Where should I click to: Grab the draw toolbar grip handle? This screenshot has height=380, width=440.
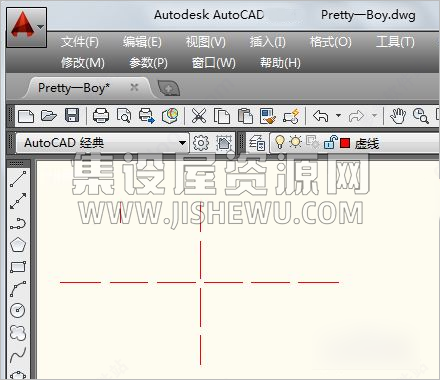tap(17, 163)
